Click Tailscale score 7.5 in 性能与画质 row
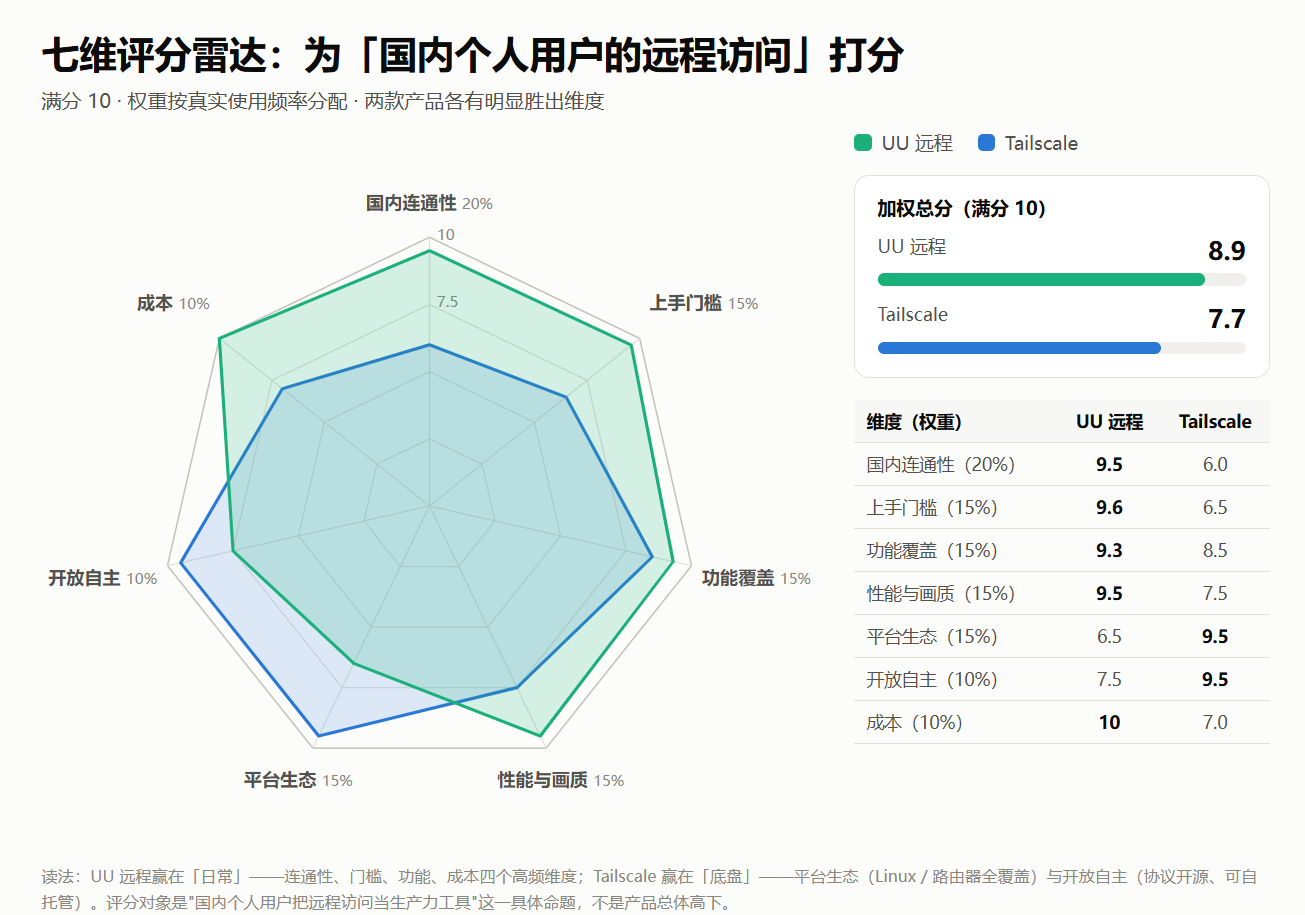Viewport: 1305px width, 915px height. (1215, 593)
